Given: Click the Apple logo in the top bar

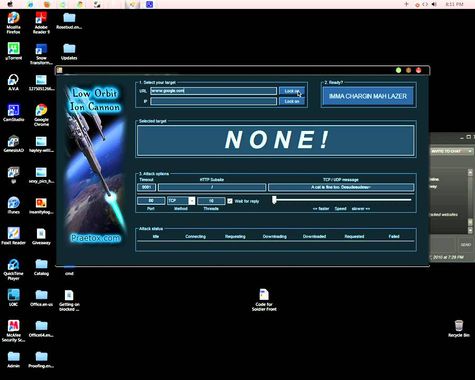Looking at the screenshot, I should pyautogui.click(x=10, y=4).
